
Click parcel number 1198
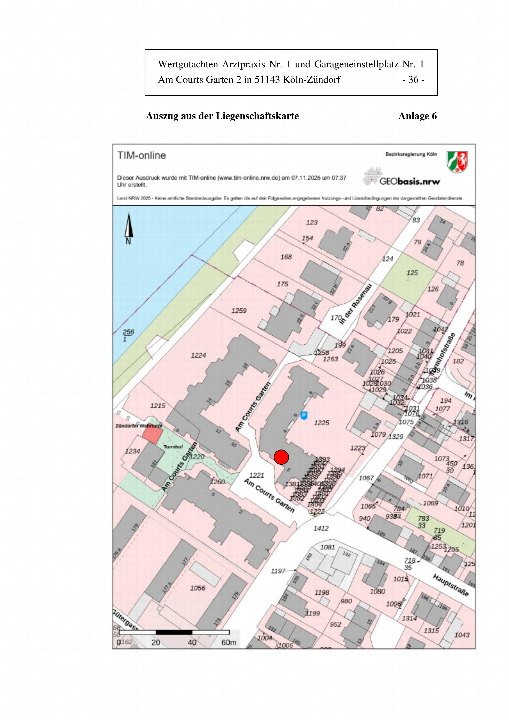point(322,593)
